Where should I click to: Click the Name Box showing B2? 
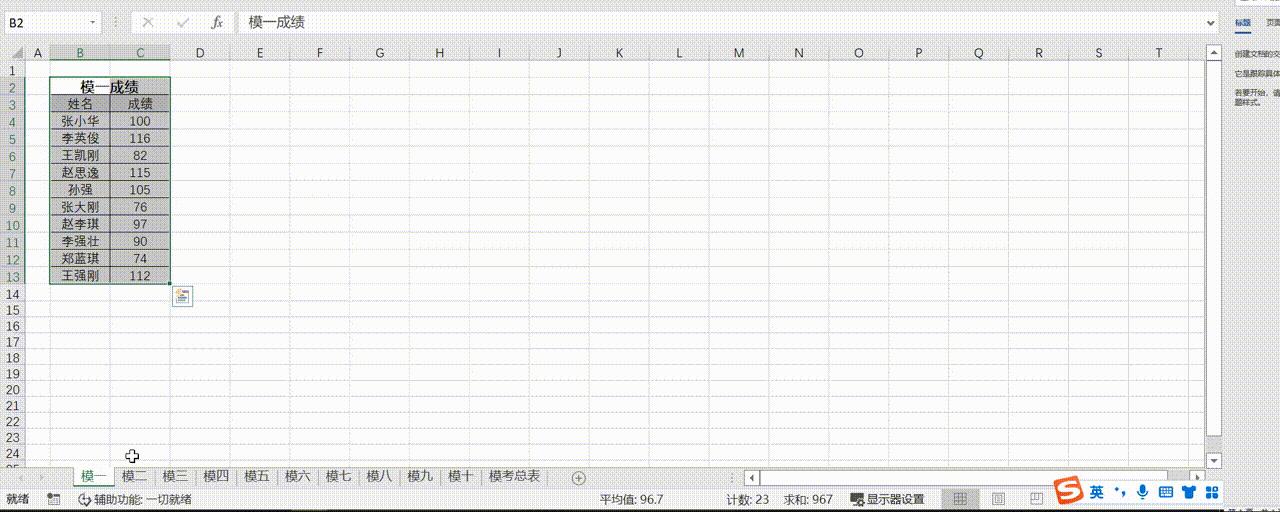pyautogui.click(x=45, y=21)
